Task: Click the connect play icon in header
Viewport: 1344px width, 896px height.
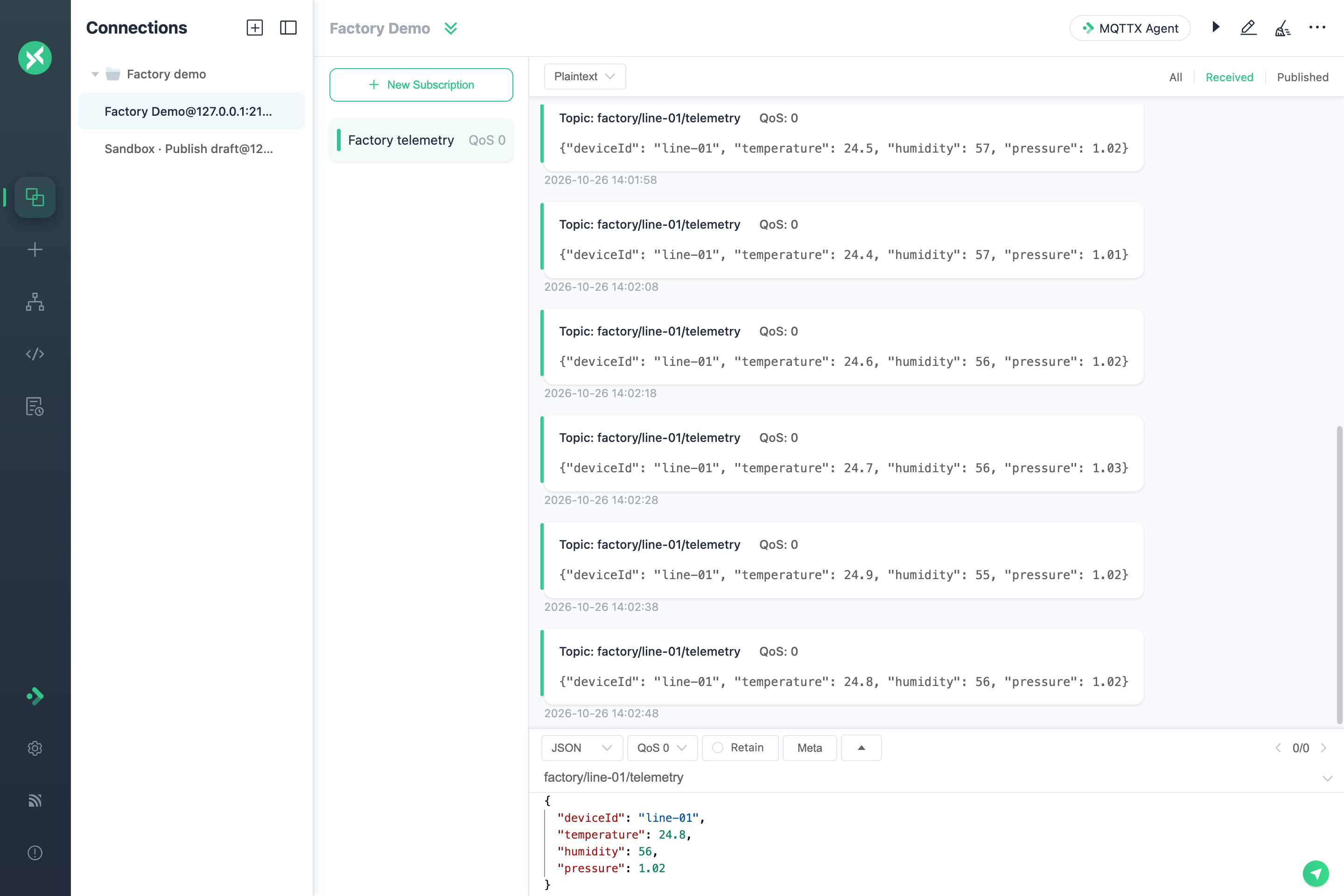Action: [1216, 28]
